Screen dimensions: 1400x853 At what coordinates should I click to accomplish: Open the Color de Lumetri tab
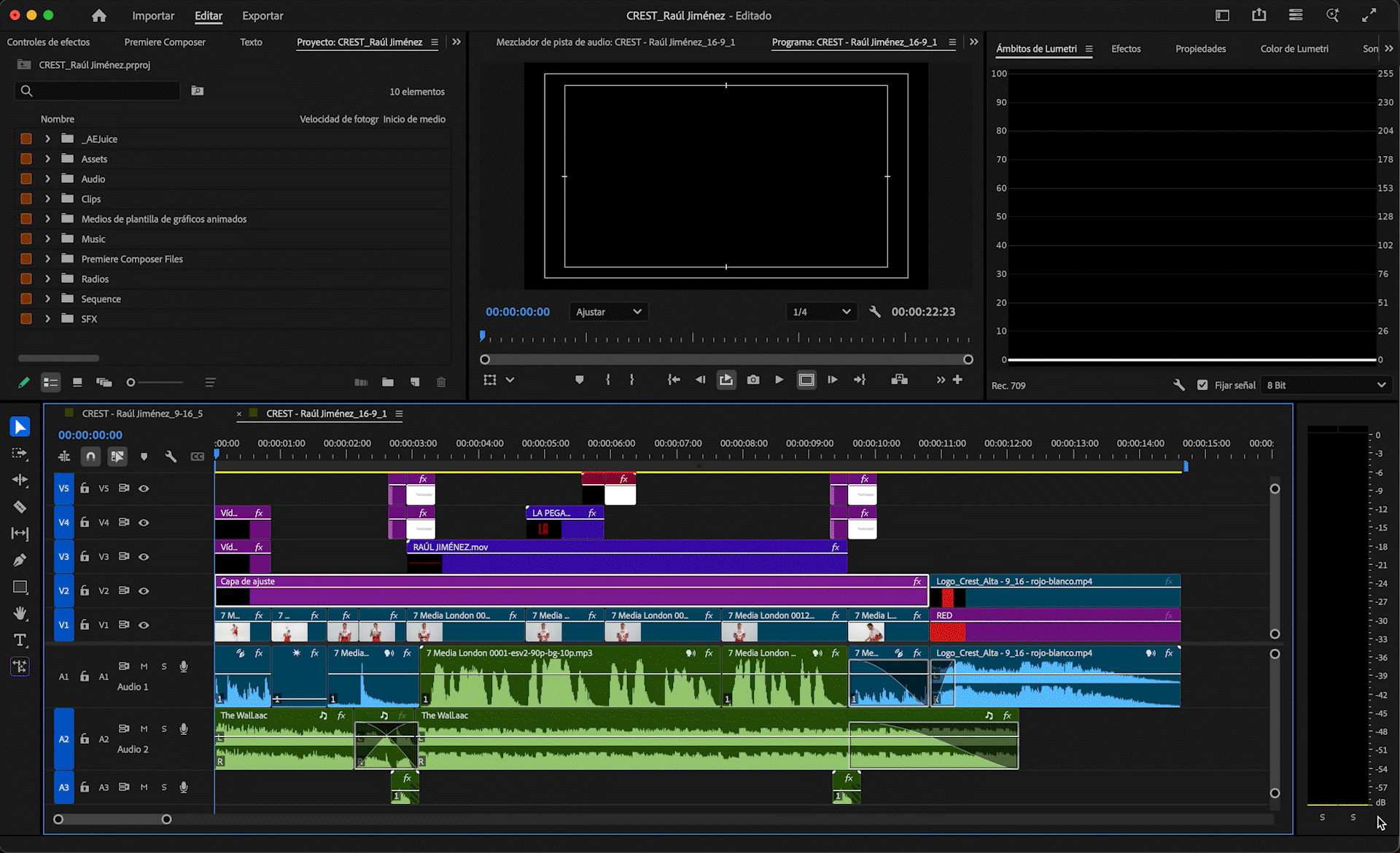coord(1294,49)
